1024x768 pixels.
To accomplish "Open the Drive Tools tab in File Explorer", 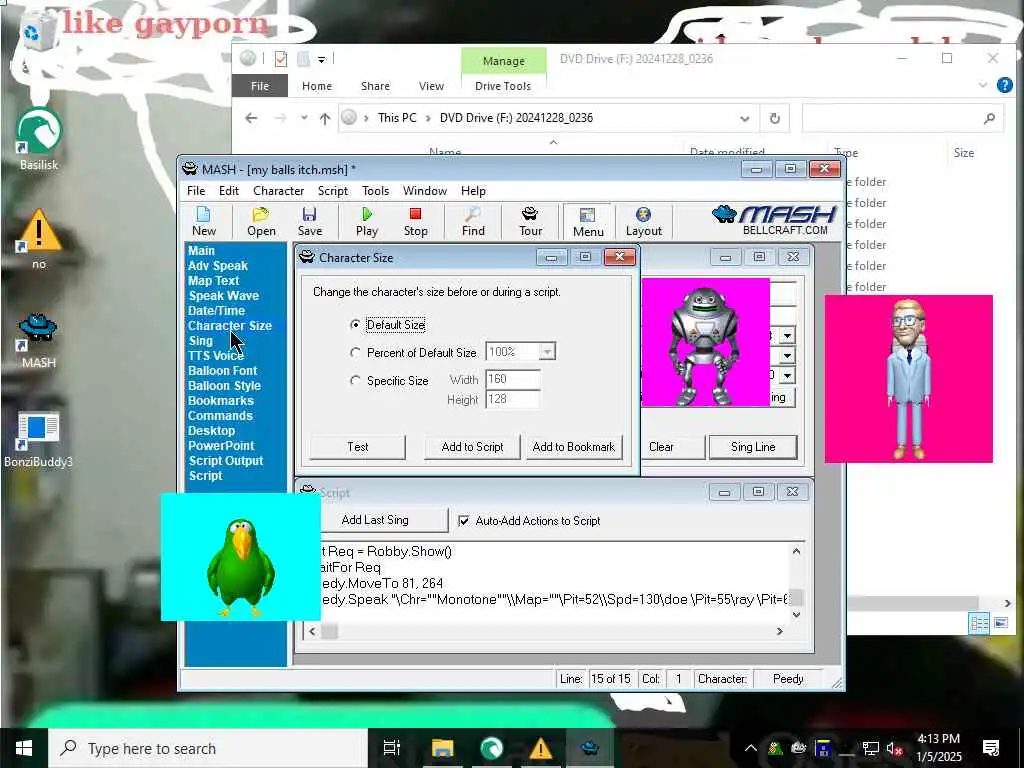I will pos(503,86).
